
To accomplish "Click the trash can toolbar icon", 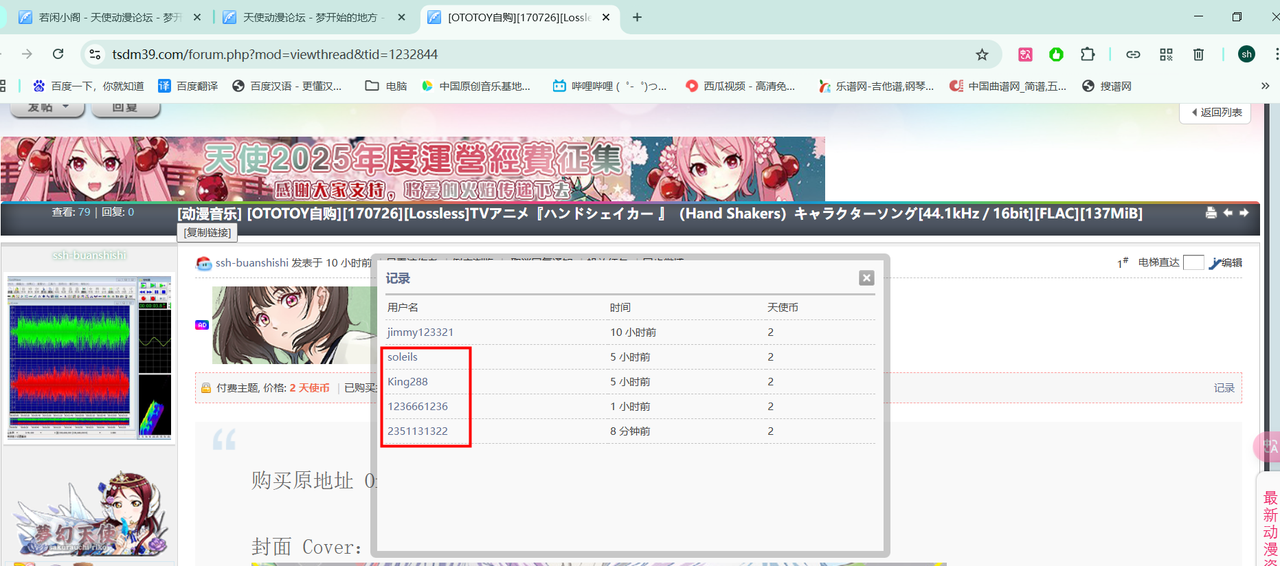I will [1199, 54].
